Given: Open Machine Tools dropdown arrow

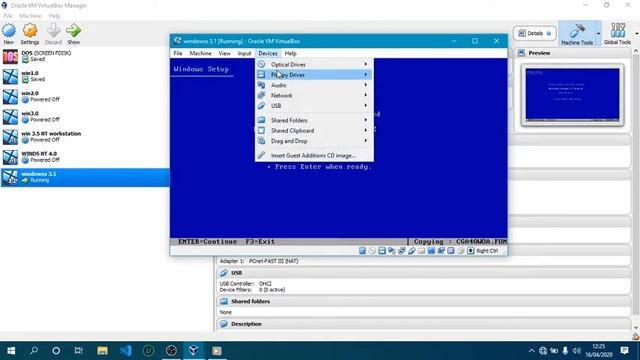Looking at the screenshot, I should pos(598,33).
